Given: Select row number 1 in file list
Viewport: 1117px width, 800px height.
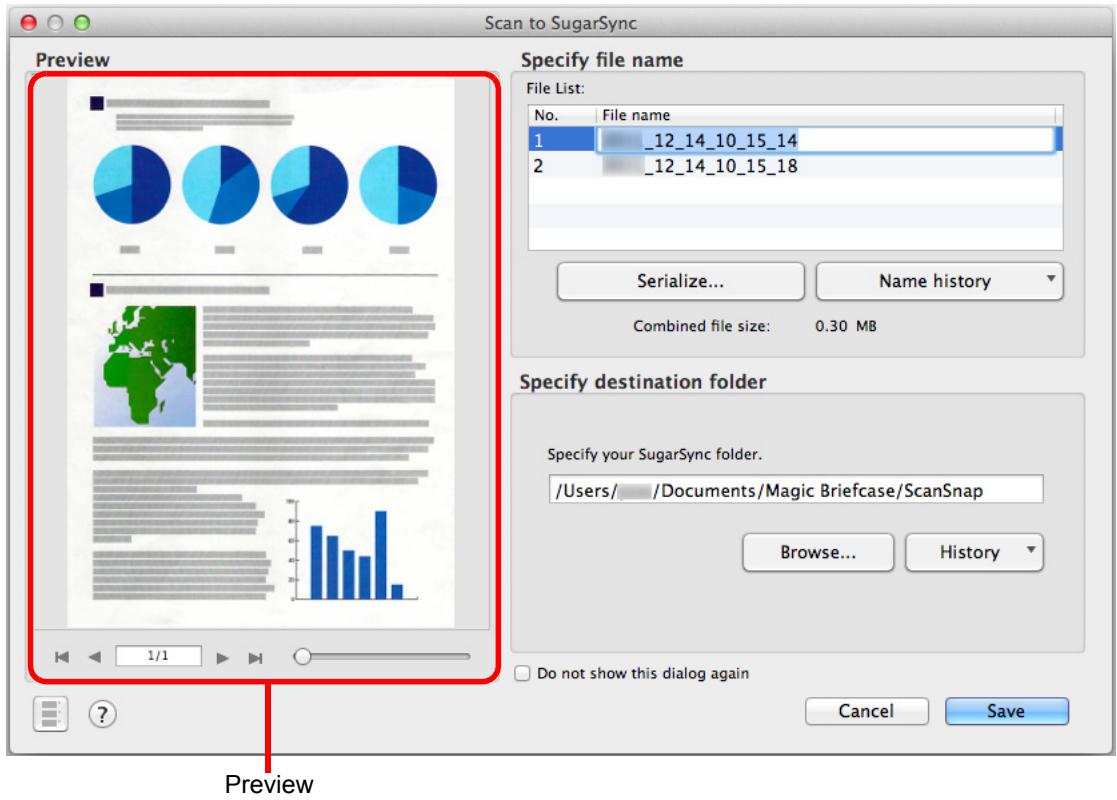Looking at the screenshot, I should pyautogui.click(x=562, y=140).
